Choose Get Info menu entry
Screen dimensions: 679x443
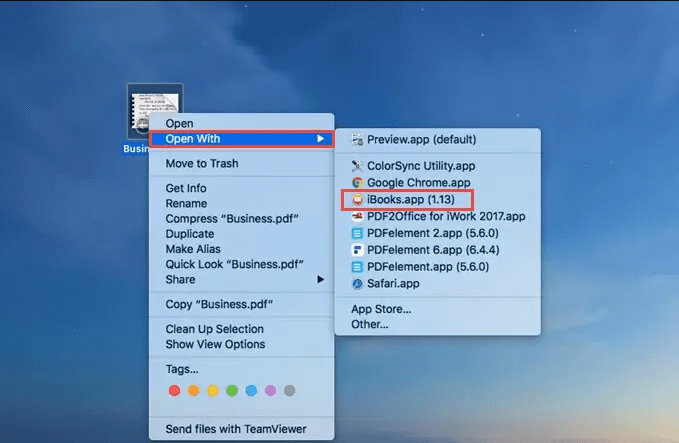pos(186,188)
